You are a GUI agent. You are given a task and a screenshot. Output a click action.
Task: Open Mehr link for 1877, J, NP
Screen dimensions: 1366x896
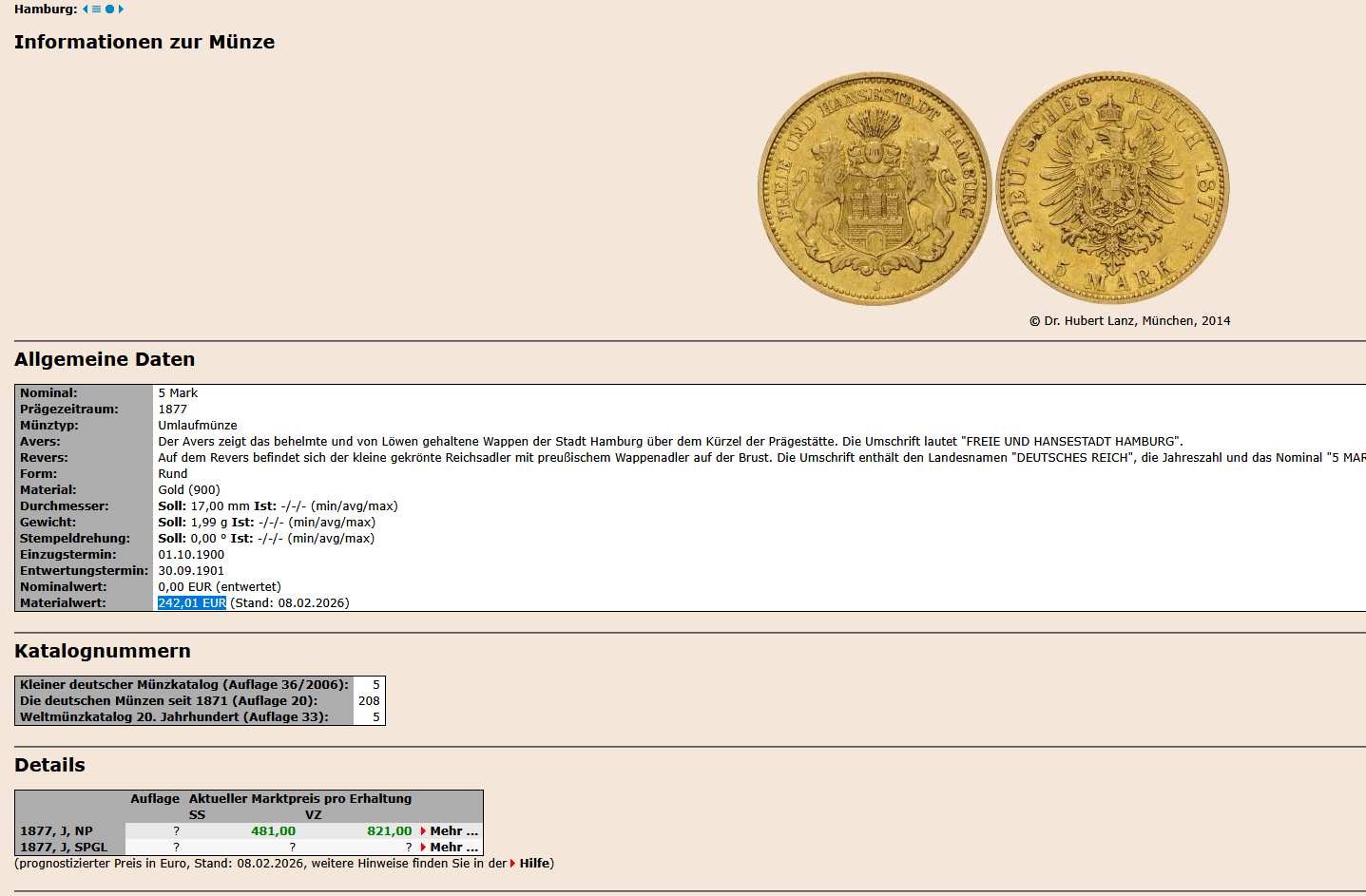pyautogui.click(x=450, y=831)
